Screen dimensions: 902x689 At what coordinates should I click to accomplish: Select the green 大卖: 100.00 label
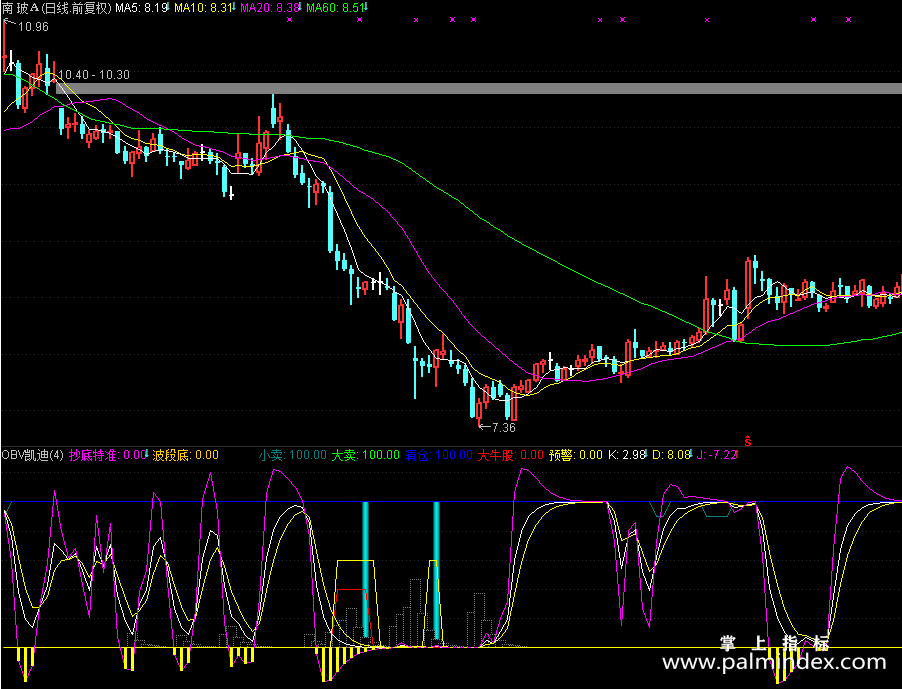[365, 455]
